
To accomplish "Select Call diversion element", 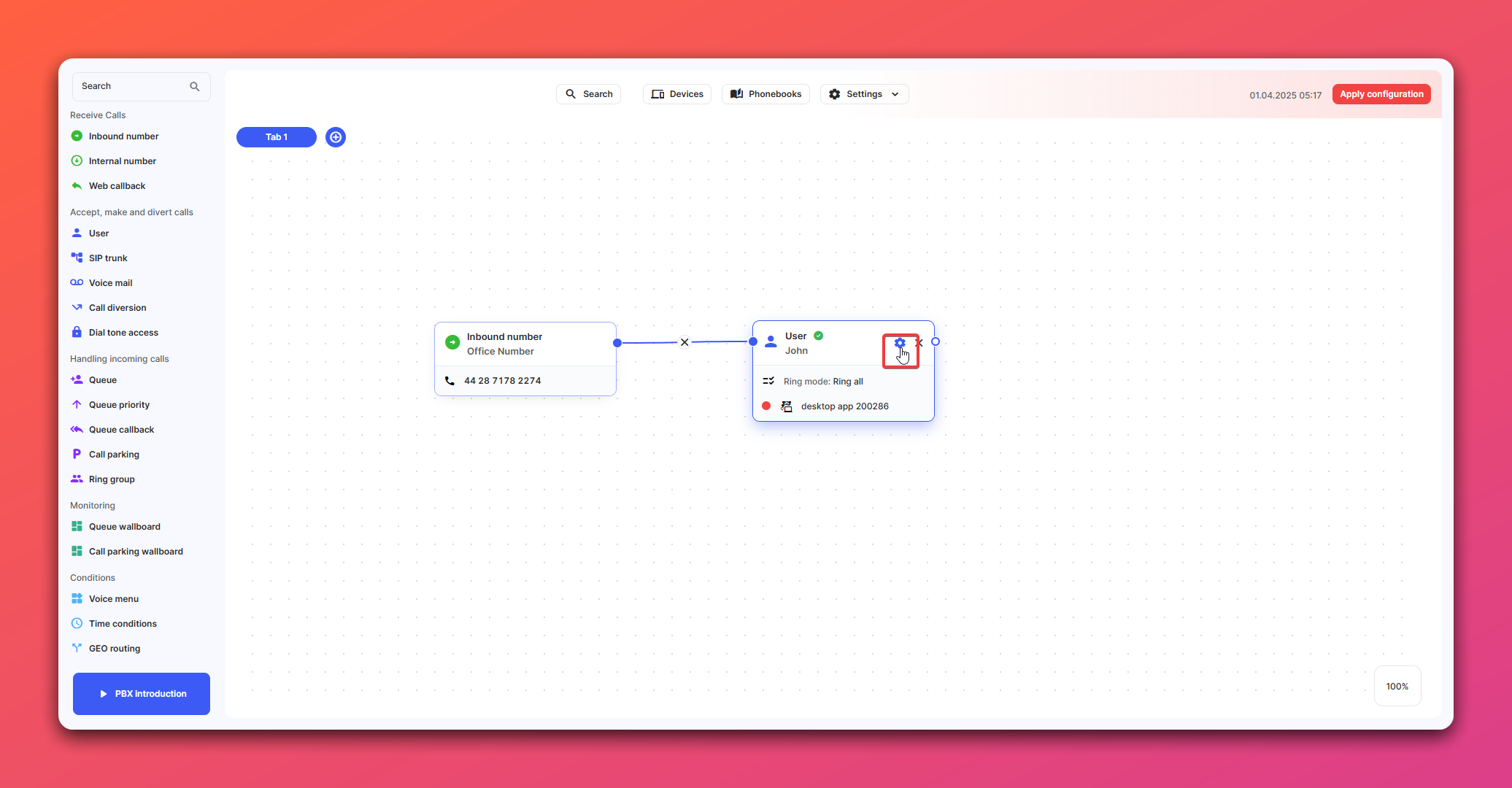I will [x=117, y=308].
